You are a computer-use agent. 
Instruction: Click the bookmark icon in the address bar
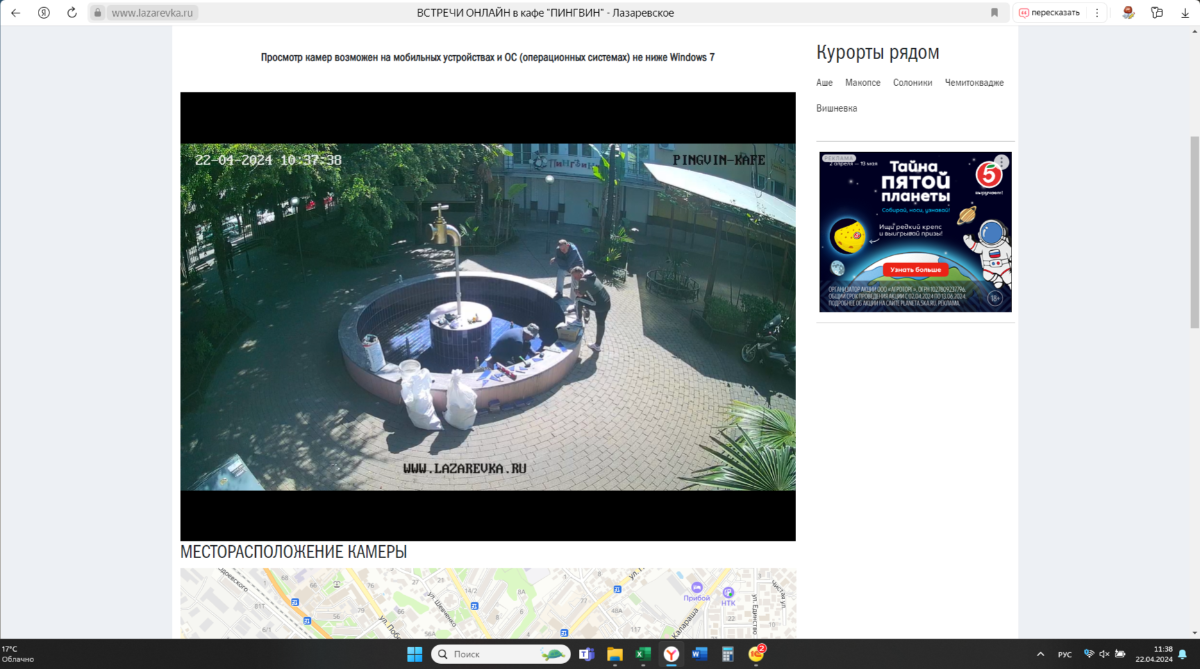994,13
